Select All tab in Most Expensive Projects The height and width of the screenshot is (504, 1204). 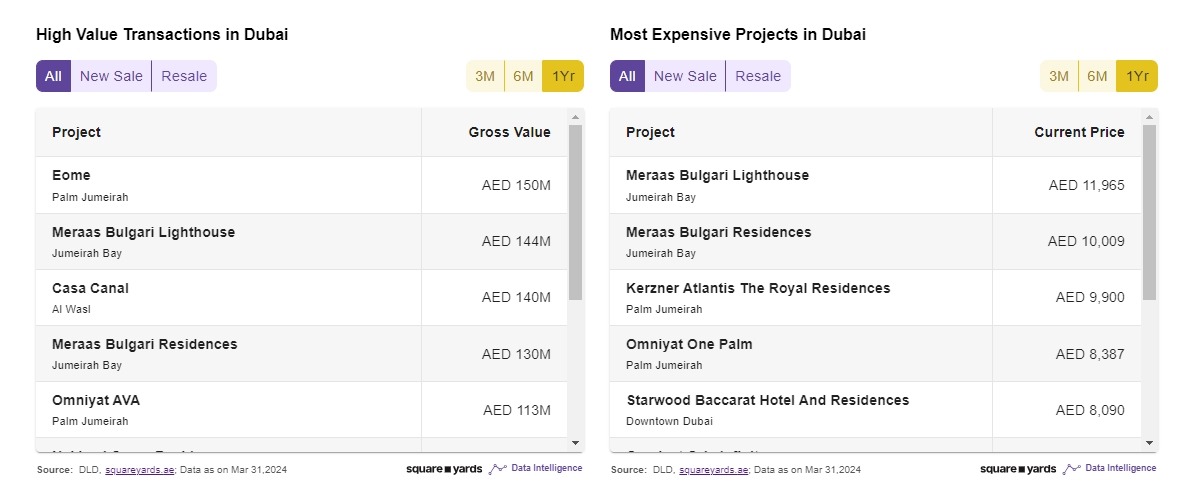(627, 76)
